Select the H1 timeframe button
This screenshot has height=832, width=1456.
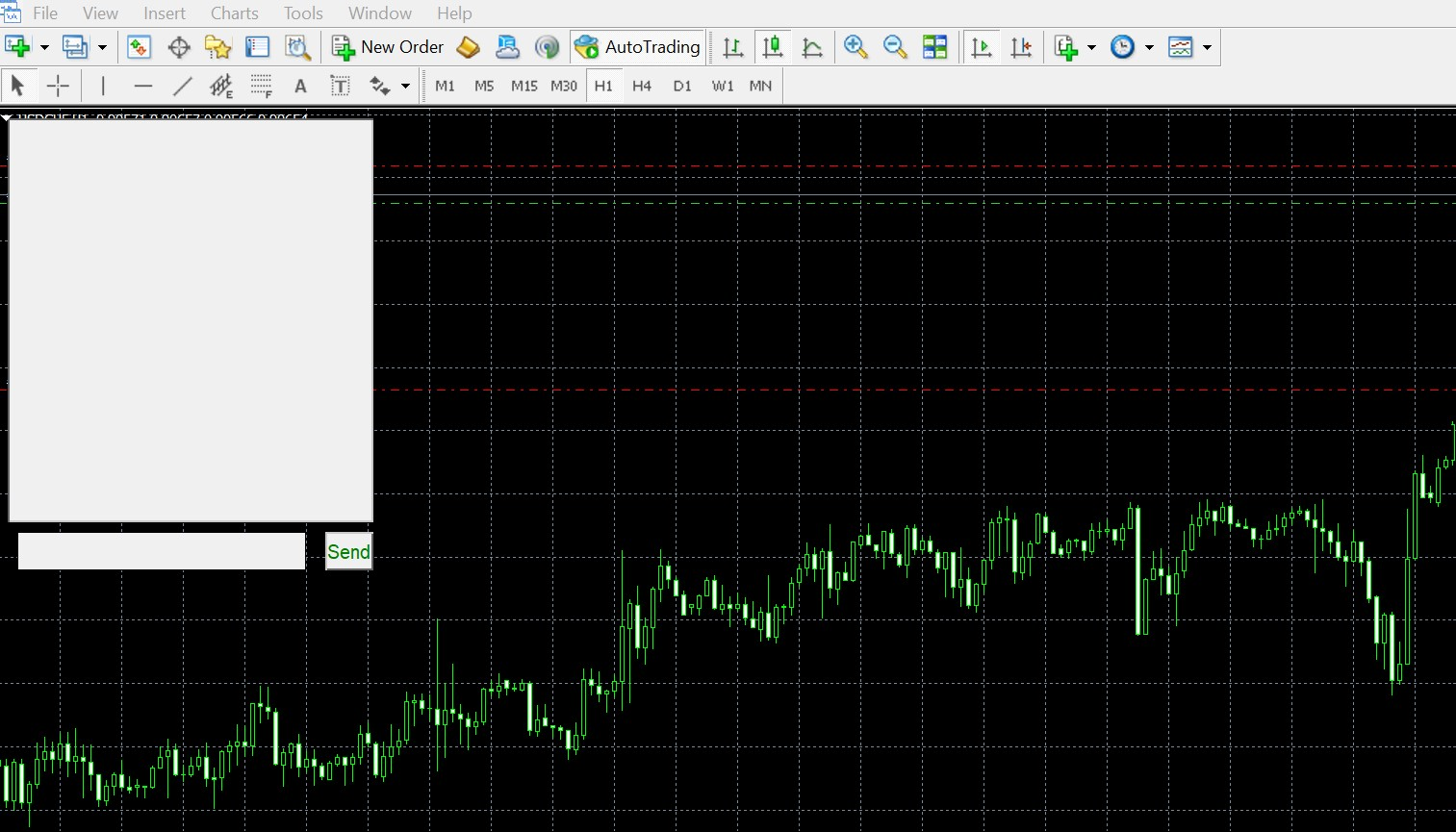pyautogui.click(x=603, y=86)
